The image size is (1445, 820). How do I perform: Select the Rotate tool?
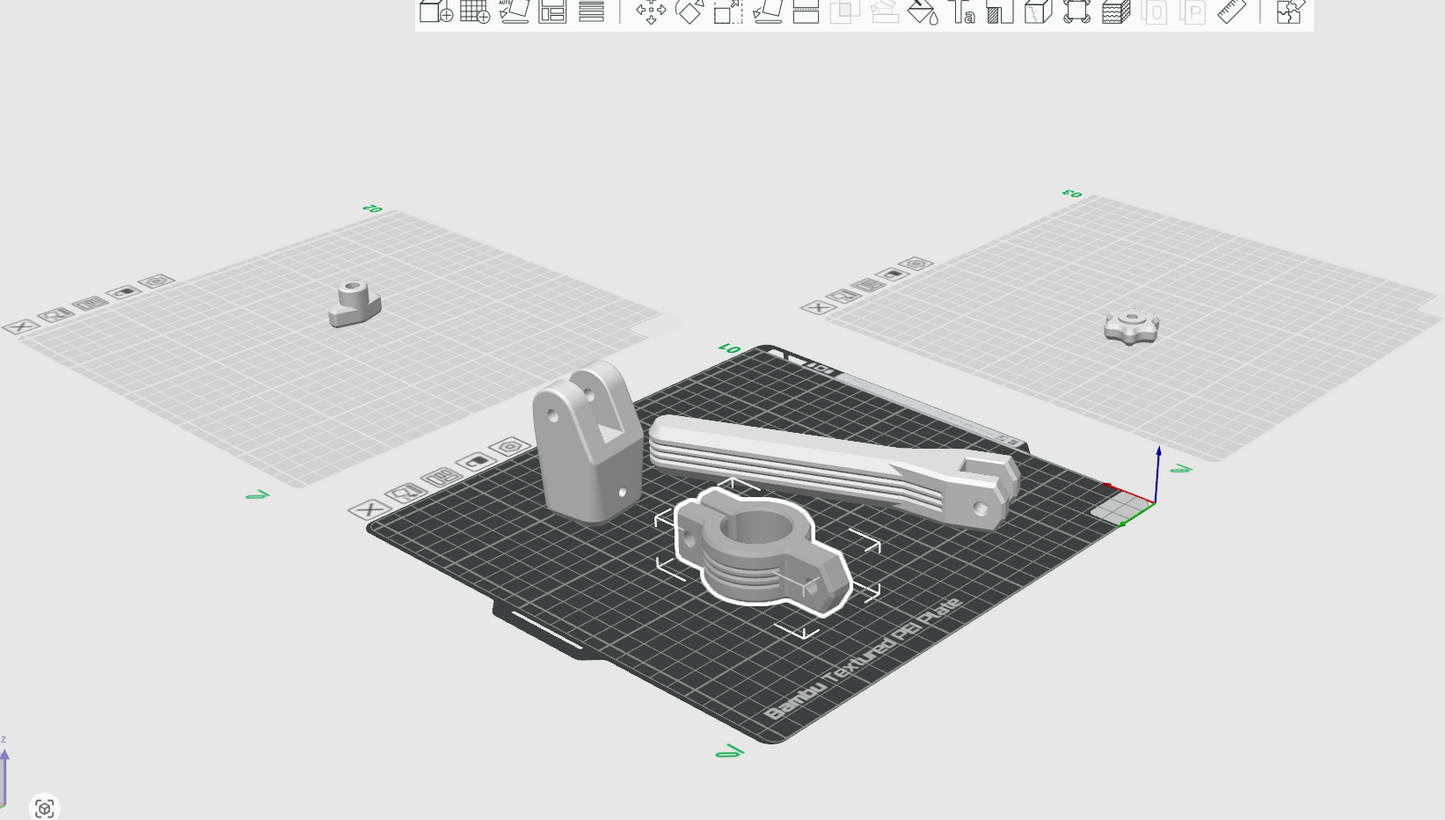689,12
